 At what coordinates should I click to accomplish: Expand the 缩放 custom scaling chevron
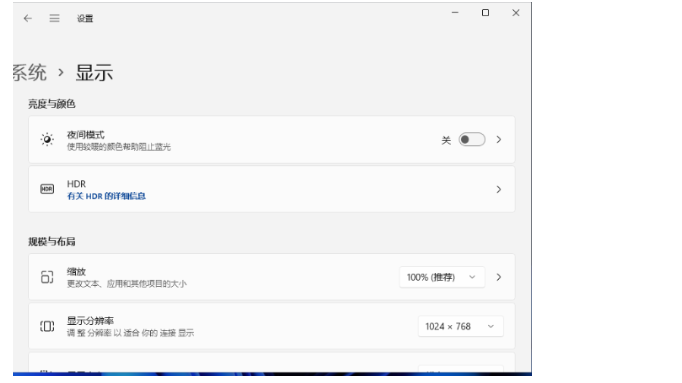click(499, 277)
